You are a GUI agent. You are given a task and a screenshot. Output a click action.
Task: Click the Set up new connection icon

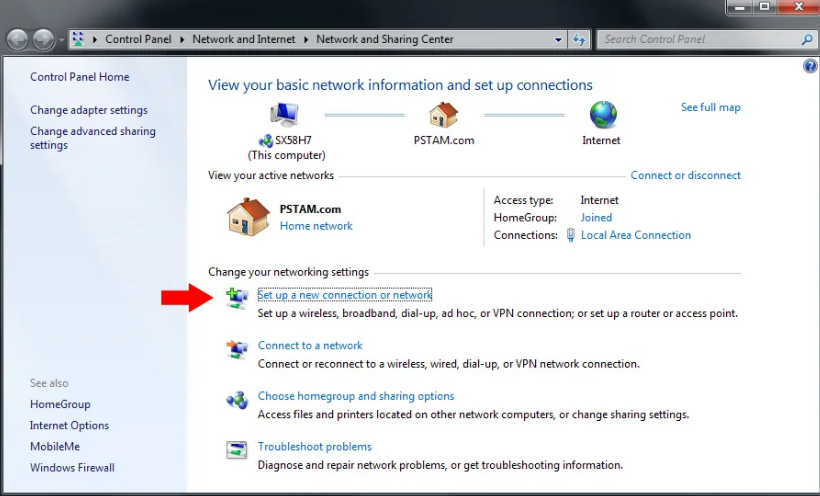(237, 298)
